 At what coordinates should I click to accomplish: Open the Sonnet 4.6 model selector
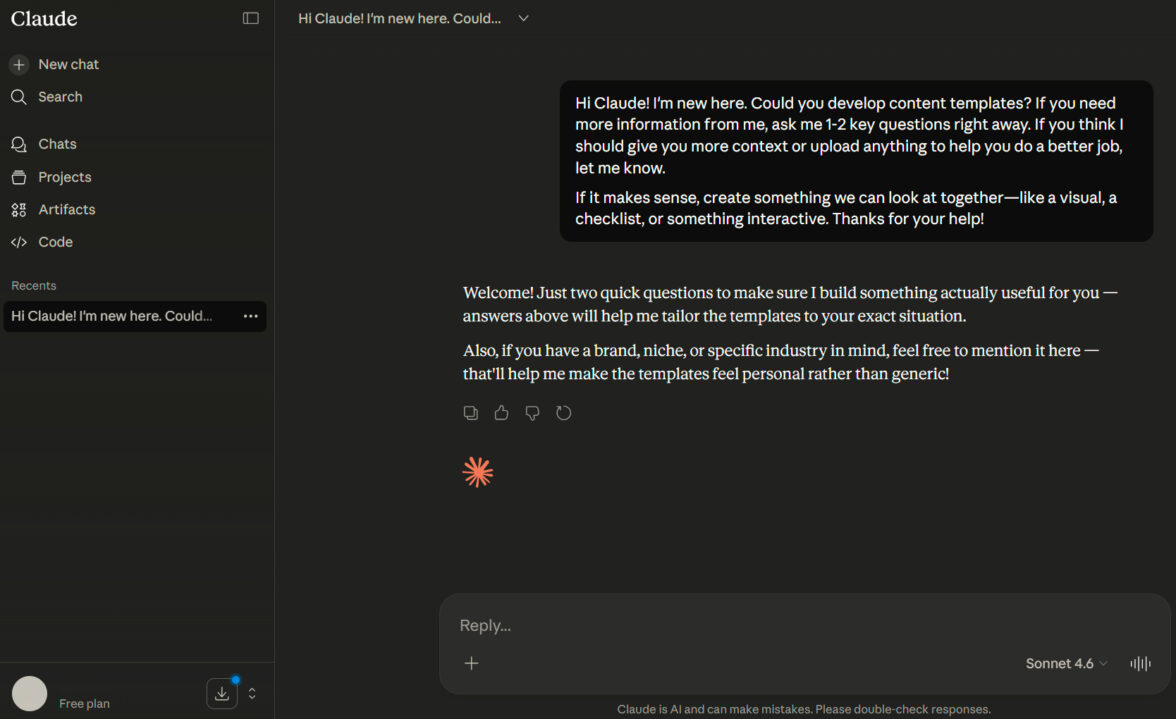coord(1066,663)
